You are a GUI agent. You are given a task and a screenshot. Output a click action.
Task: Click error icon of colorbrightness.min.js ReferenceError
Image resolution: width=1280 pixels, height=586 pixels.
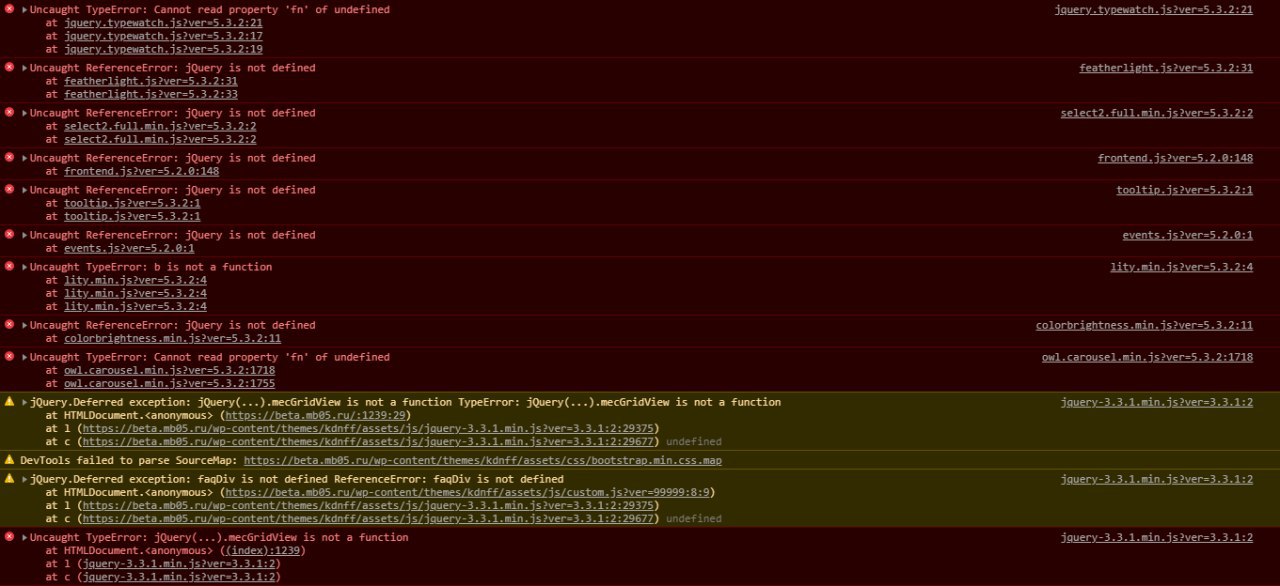(x=9, y=325)
